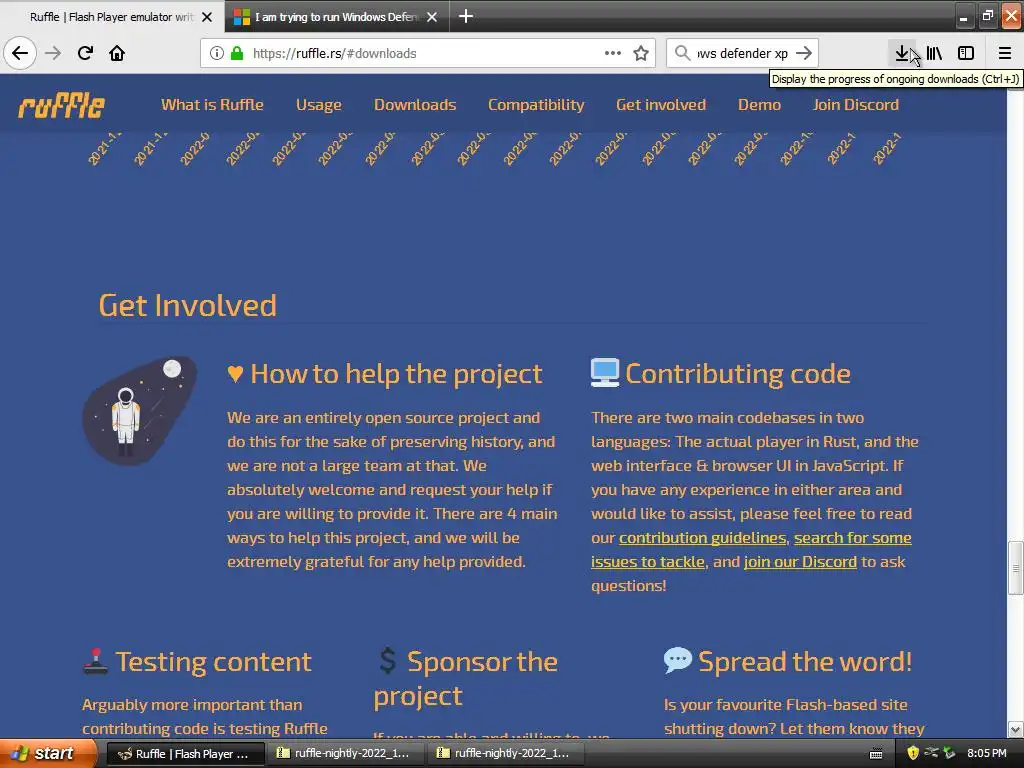Open the Windows Start menu
The image size is (1024, 768).
[48, 753]
